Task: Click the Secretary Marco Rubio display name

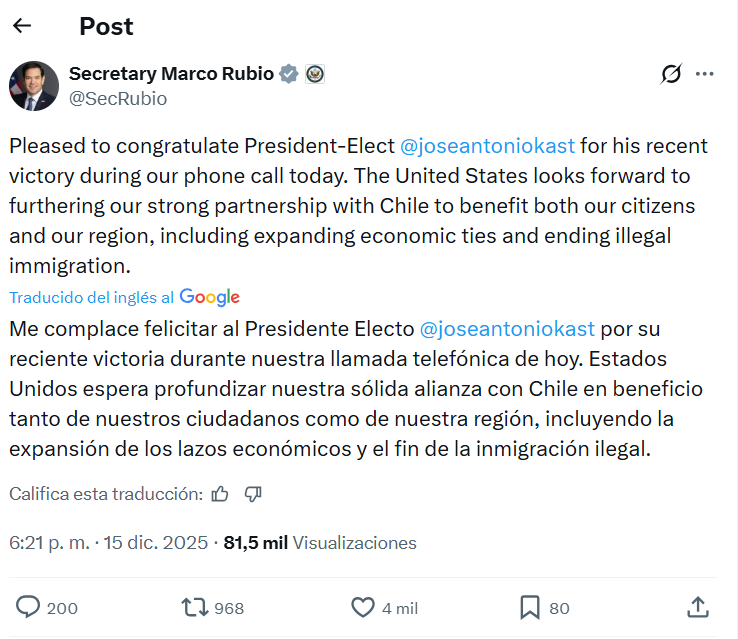Action: click(171, 73)
